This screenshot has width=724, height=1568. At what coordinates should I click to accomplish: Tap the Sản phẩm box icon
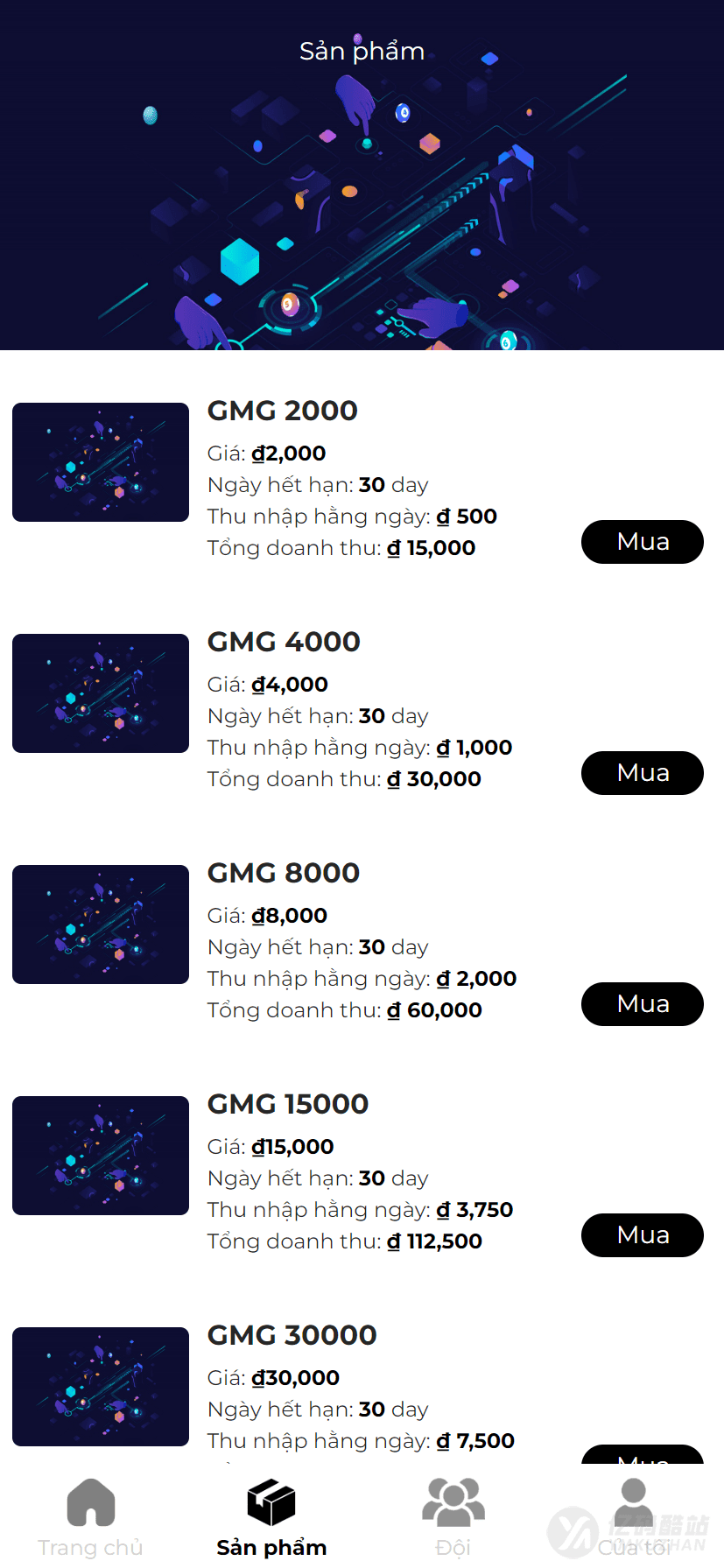[271, 1501]
